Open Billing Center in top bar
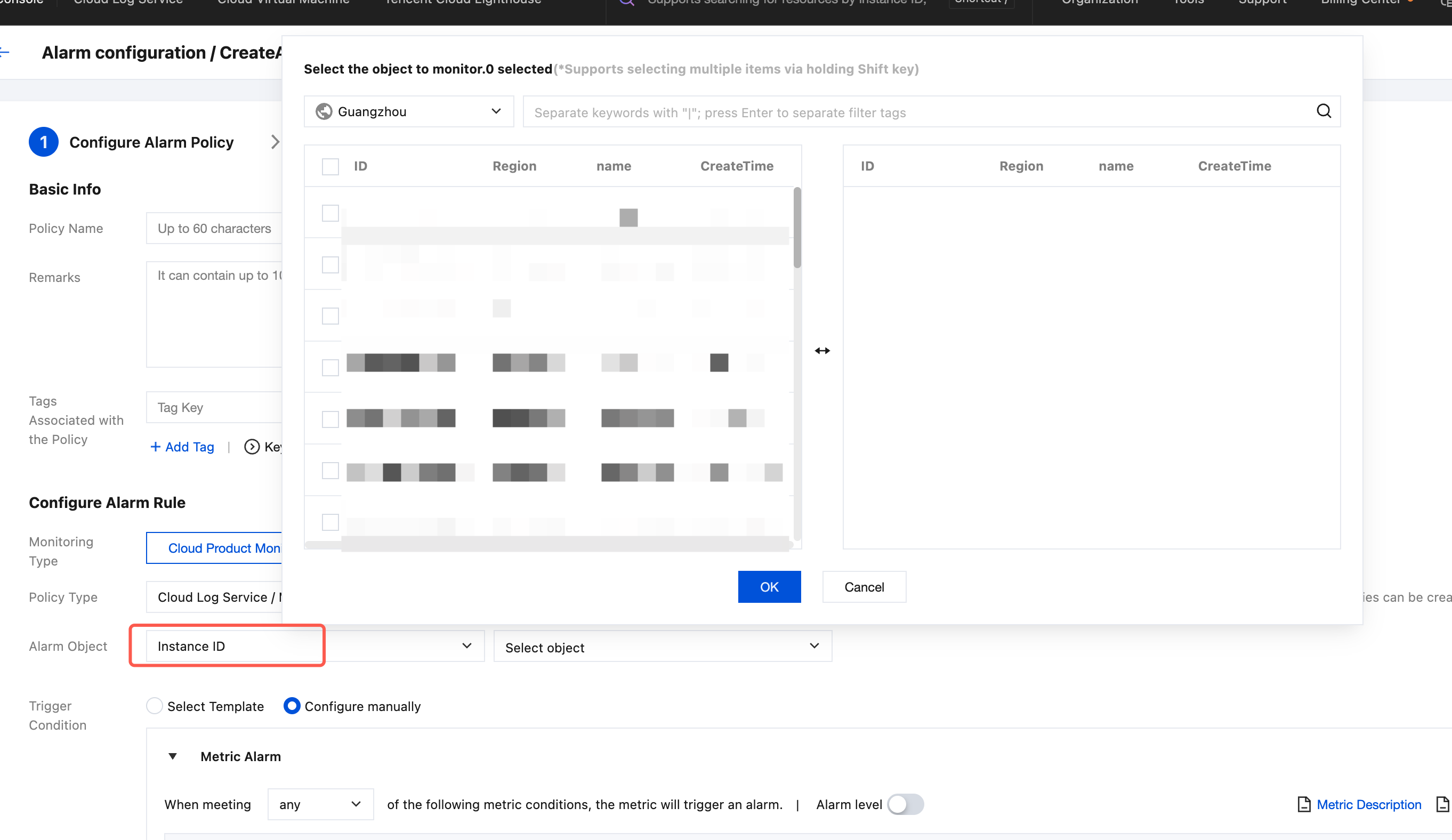1452x840 pixels. [x=1360, y=2]
